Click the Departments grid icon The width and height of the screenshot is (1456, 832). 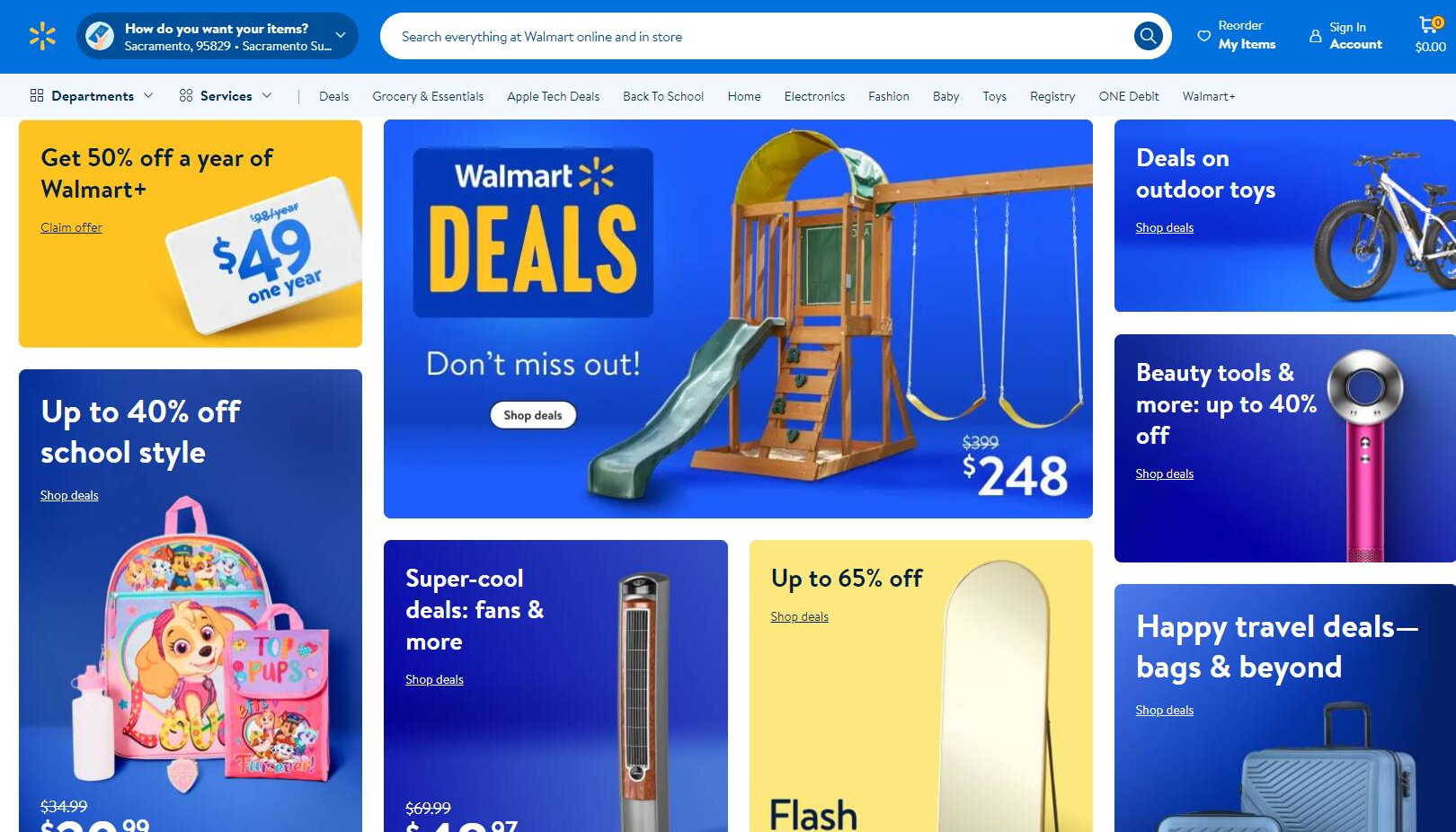pyautogui.click(x=37, y=95)
